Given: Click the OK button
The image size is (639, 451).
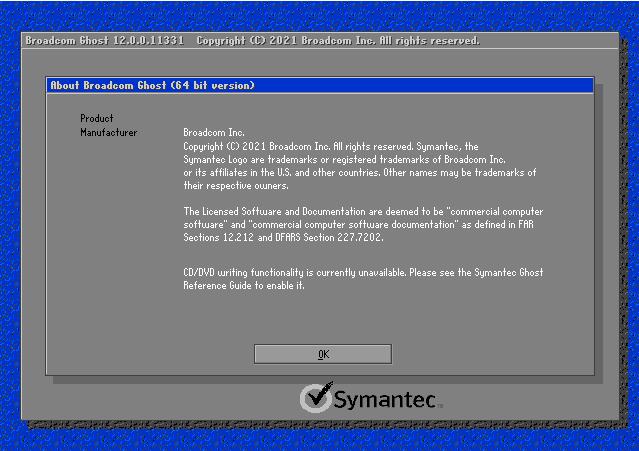Looking at the screenshot, I should pos(323,354).
